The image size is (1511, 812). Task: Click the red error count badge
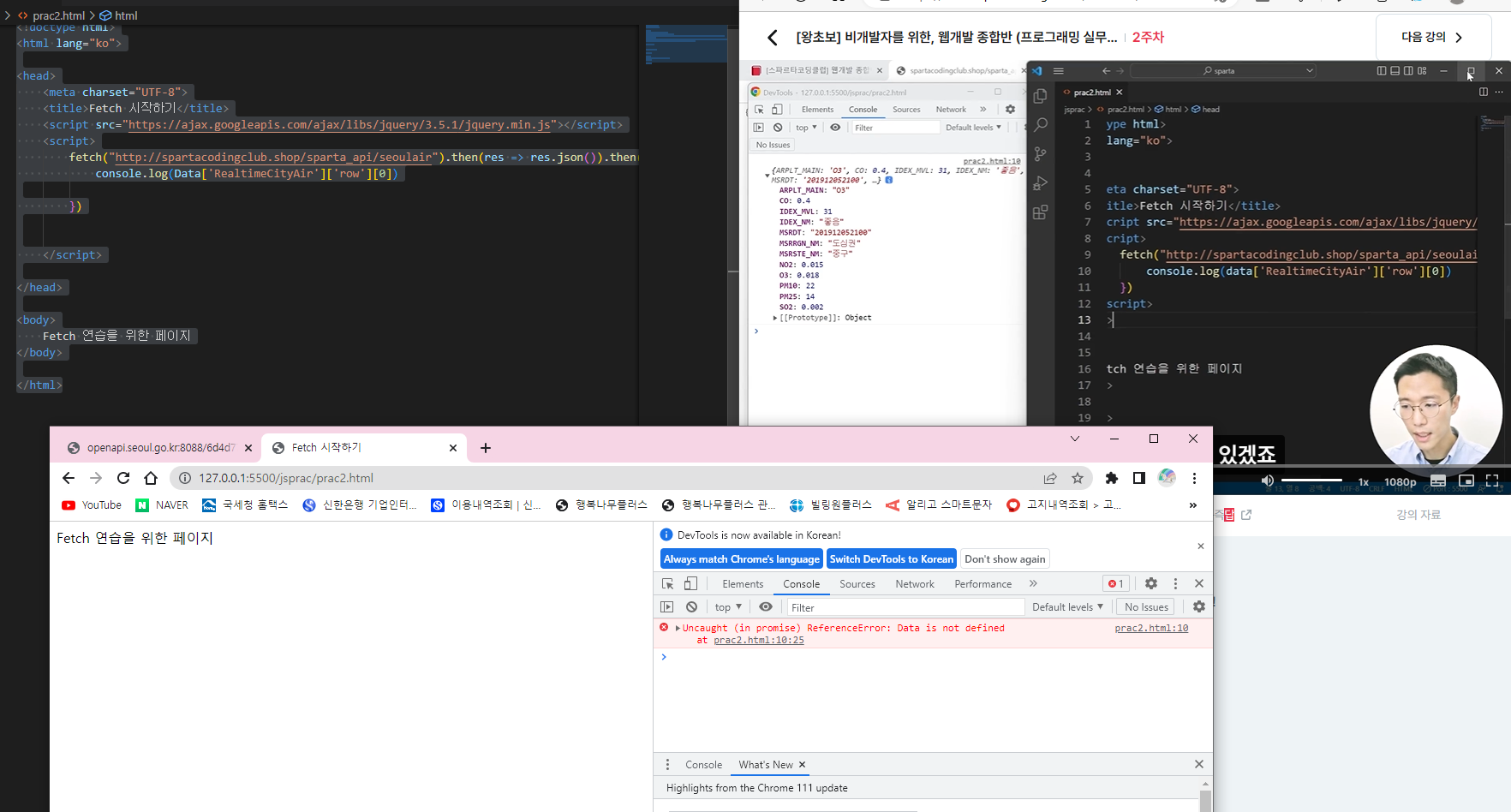point(1115,583)
